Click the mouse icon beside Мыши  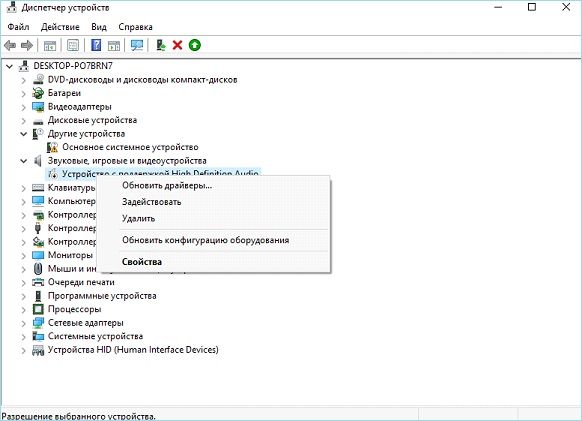click(38, 268)
